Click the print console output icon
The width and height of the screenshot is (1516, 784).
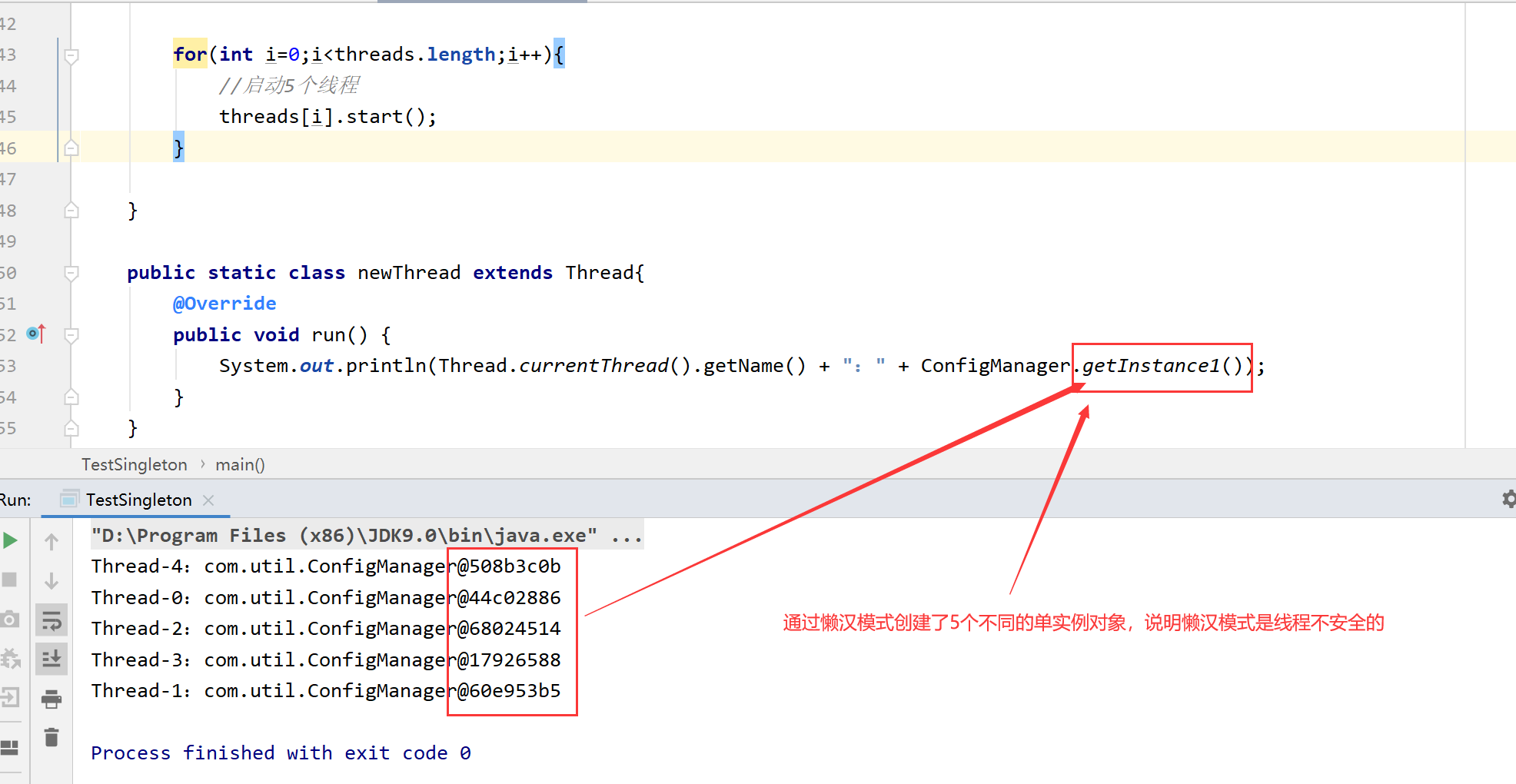click(52, 699)
